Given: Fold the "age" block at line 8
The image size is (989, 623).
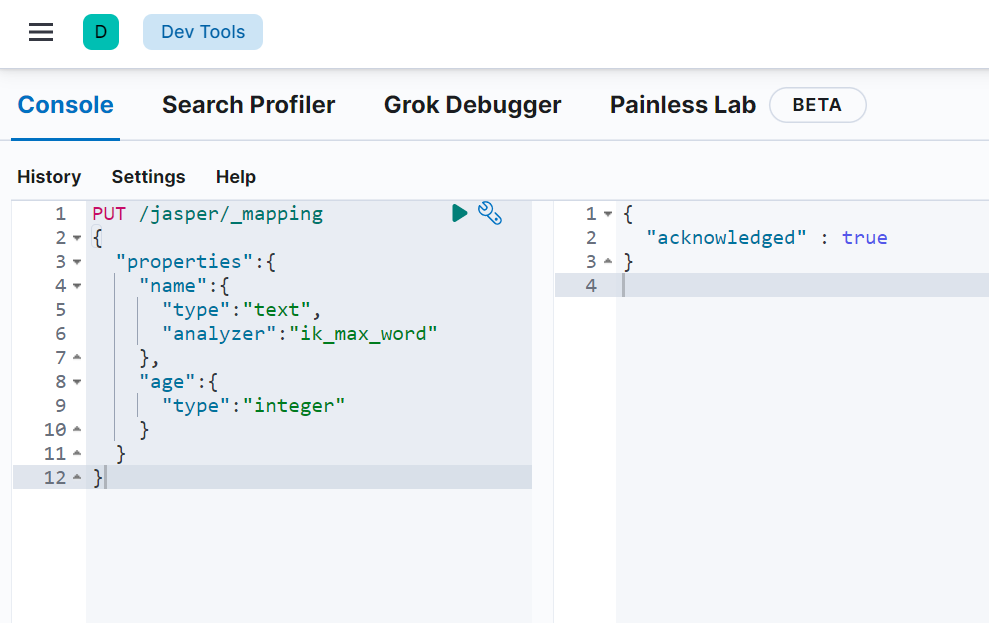Looking at the screenshot, I should point(78,382).
